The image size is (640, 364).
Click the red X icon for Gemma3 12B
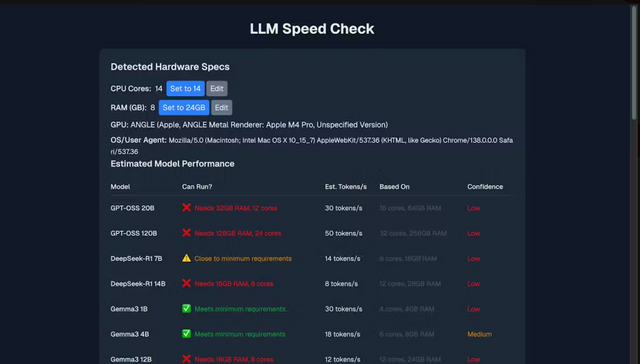(187, 359)
